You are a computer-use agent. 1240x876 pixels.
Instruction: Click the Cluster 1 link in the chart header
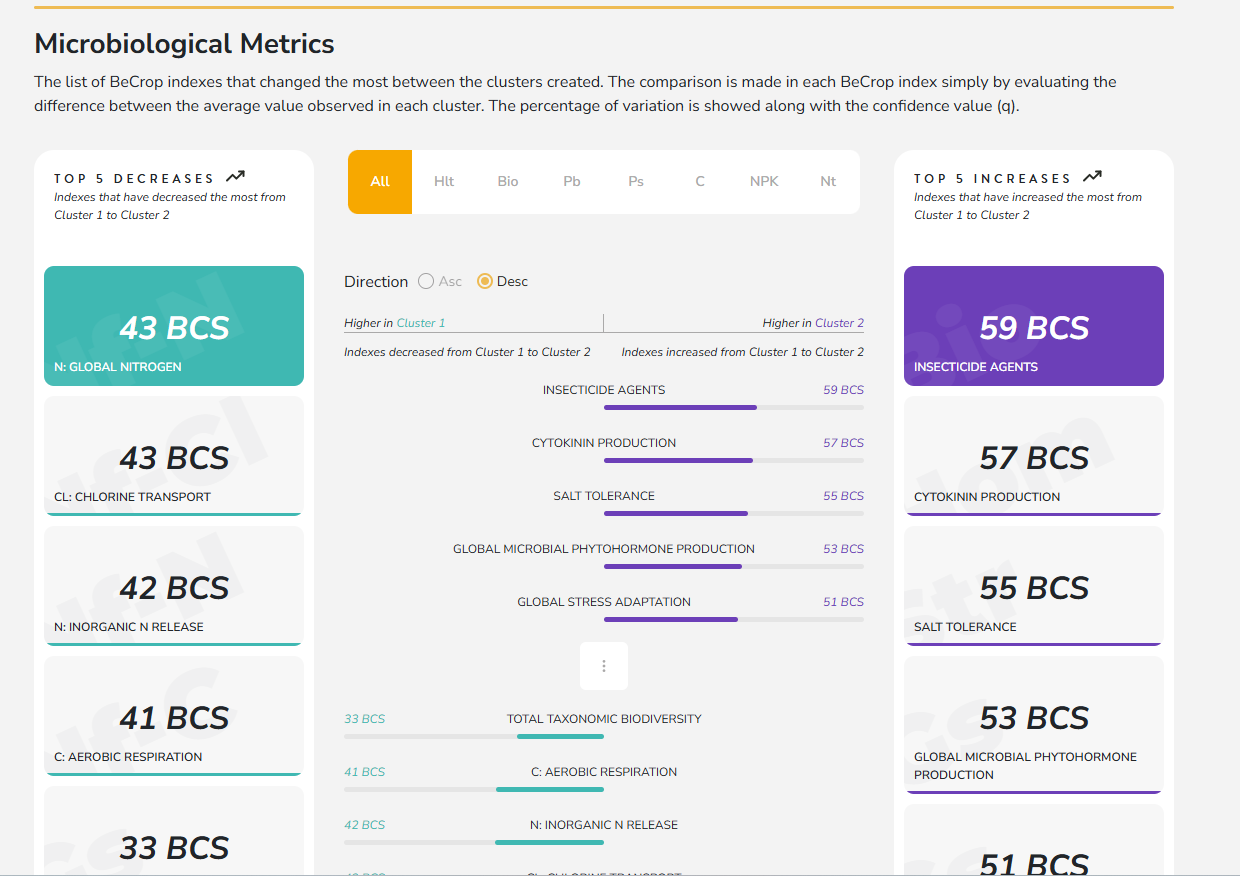421,323
